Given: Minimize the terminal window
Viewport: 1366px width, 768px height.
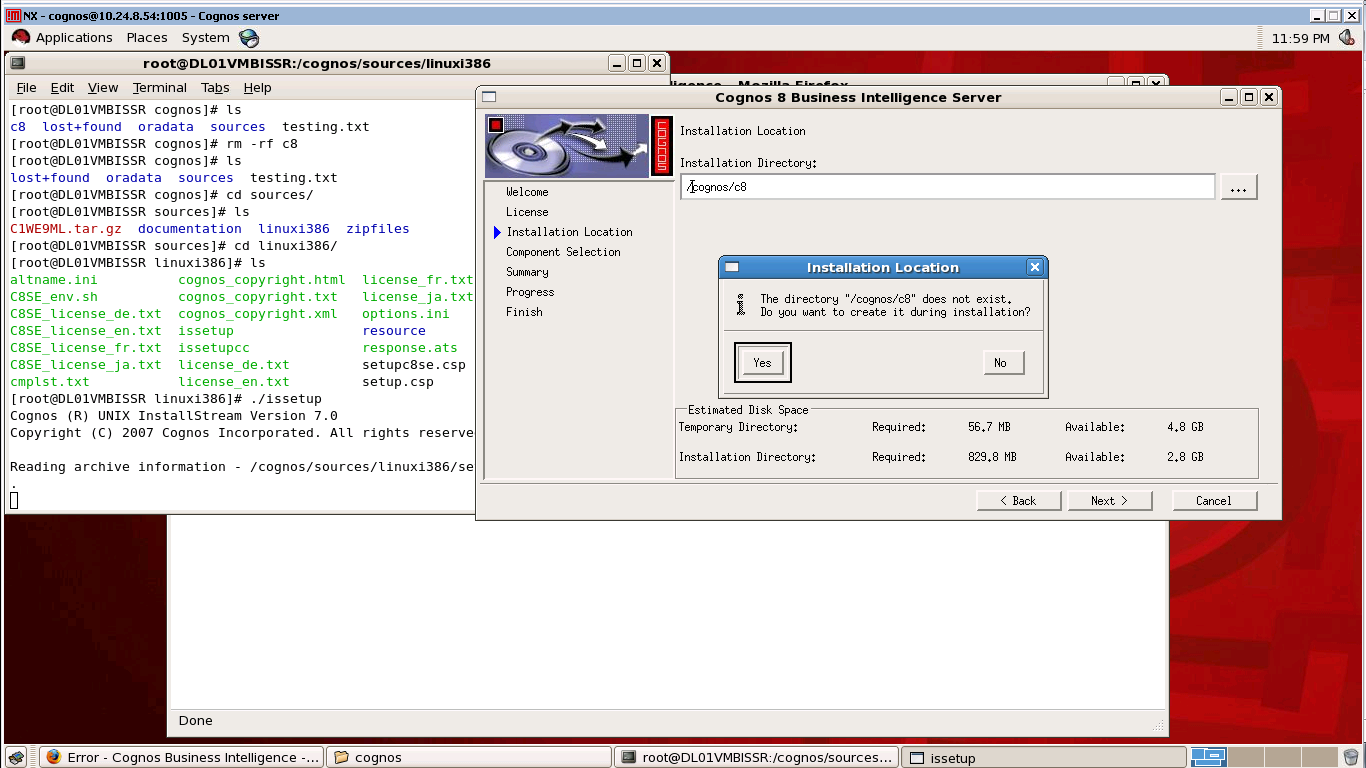Looking at the screenshot, I should pyautogui.click(x=617, y=63).
